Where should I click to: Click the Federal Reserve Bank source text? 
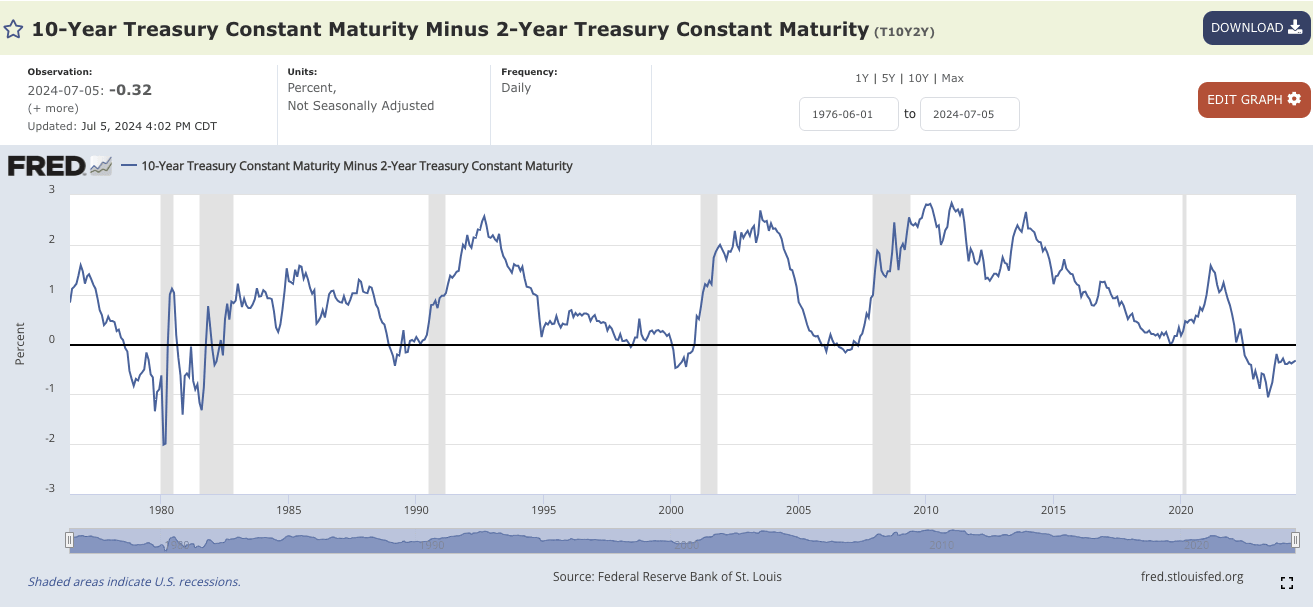(667, 577)
